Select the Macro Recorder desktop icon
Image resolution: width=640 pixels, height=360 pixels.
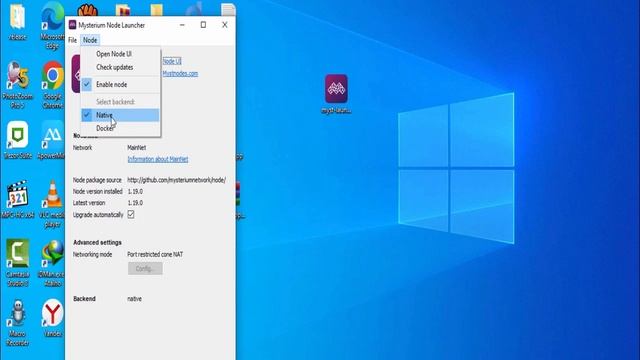(18, 322)
